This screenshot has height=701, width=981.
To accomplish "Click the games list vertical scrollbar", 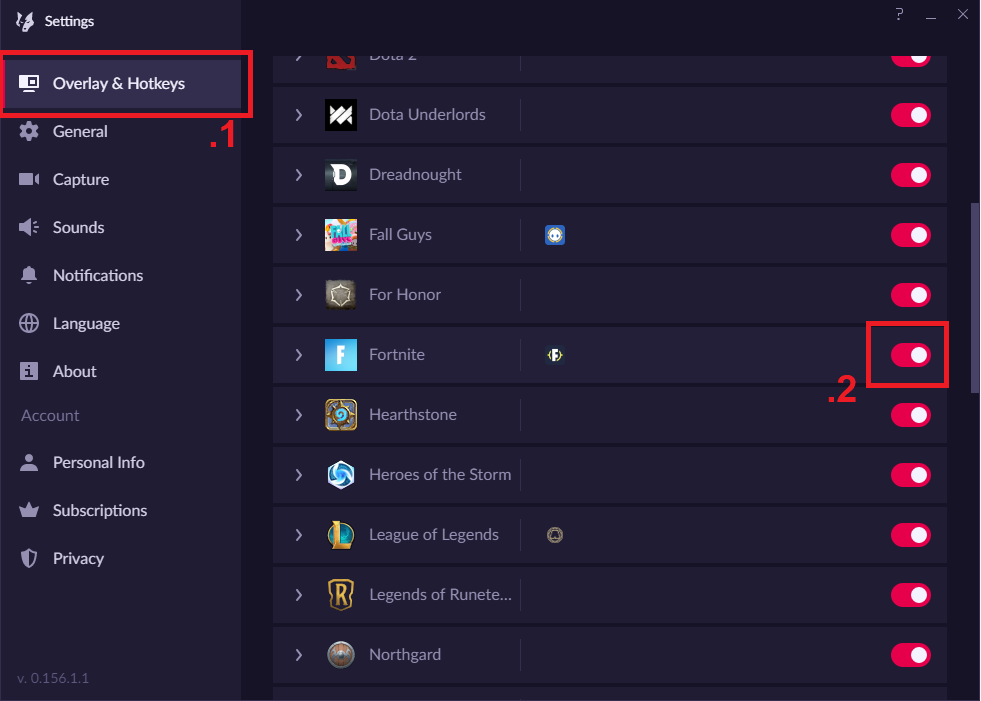I will click(974, 297).
